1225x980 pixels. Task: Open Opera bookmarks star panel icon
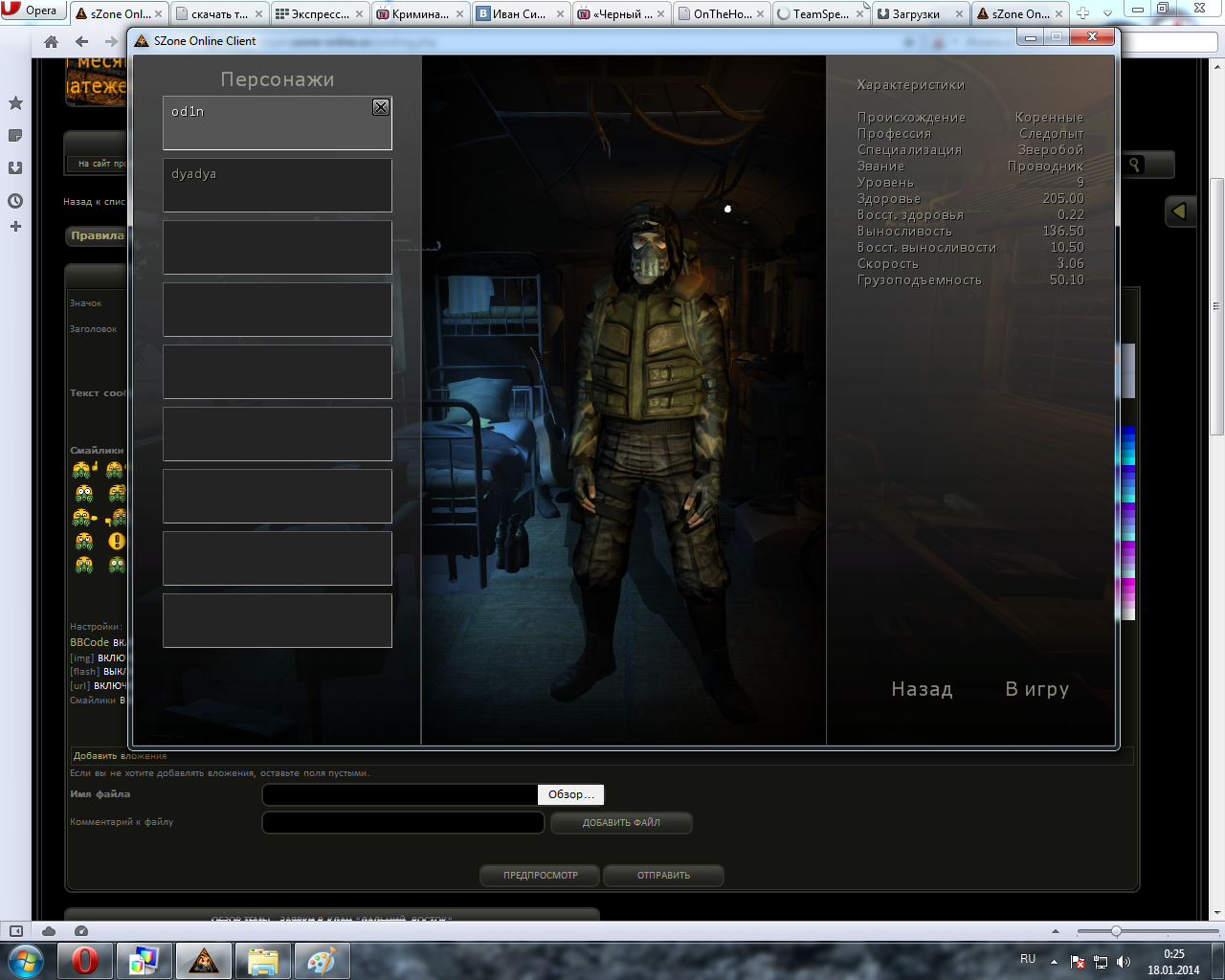15,103
